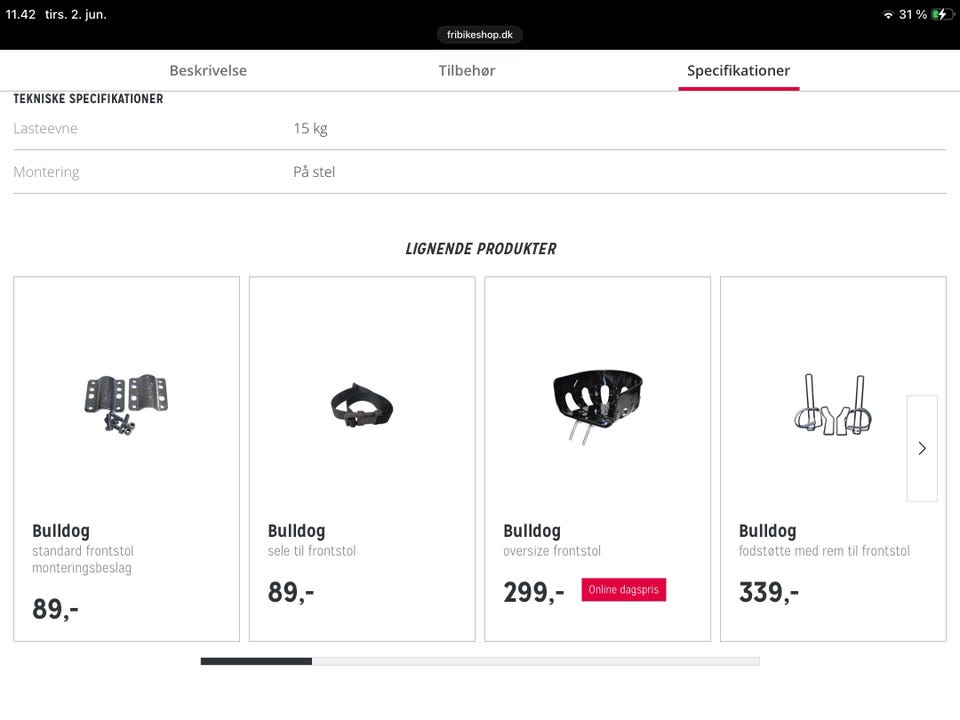Image resolution: width=960 pixels, height=720 pixels.
Task: Click the 'Montering' specification label
Action: [47, 172]
